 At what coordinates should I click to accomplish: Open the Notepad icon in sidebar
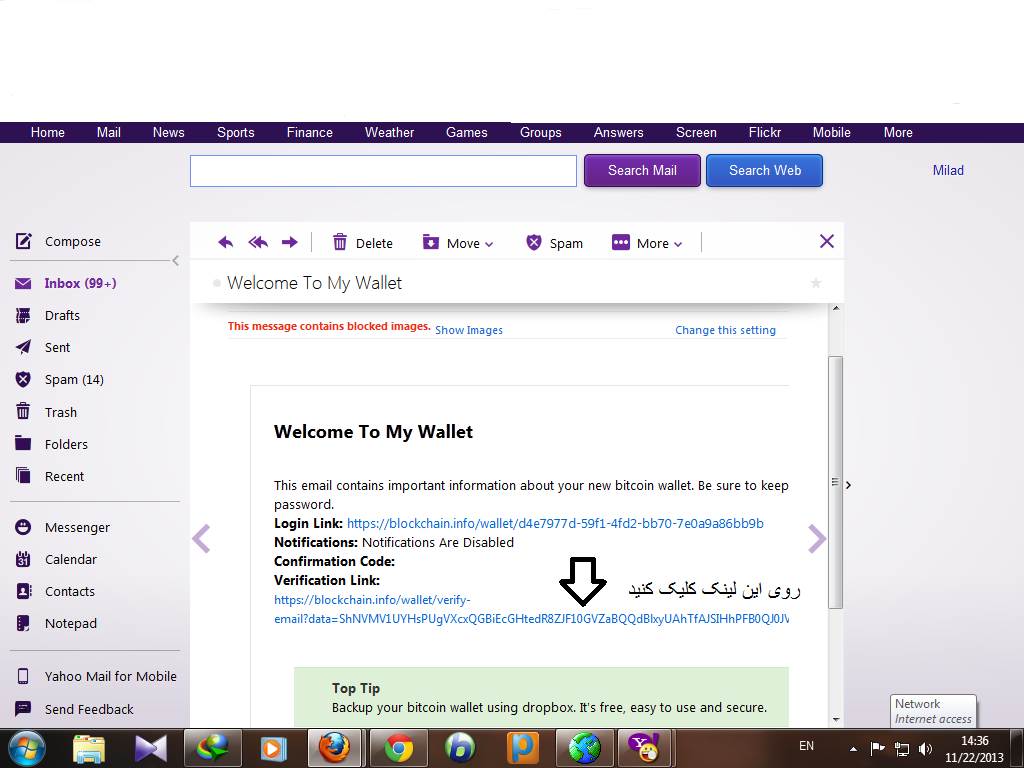point(23,623)
